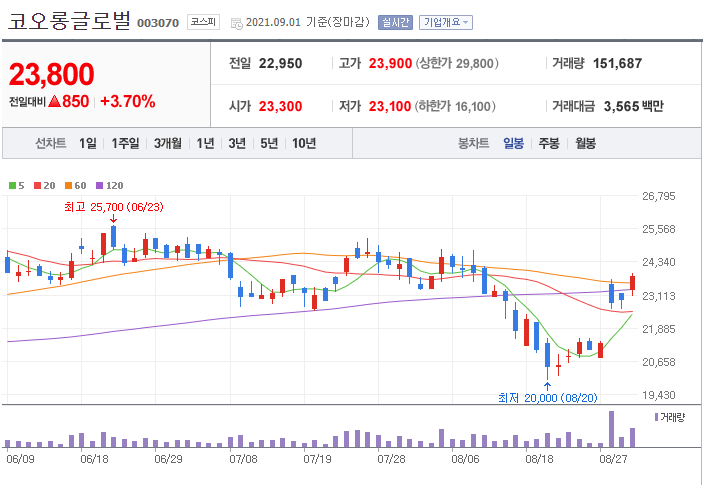Click the red 20-day moving average swatch
The width and height of the screenshot is (703, 485).
38,186
